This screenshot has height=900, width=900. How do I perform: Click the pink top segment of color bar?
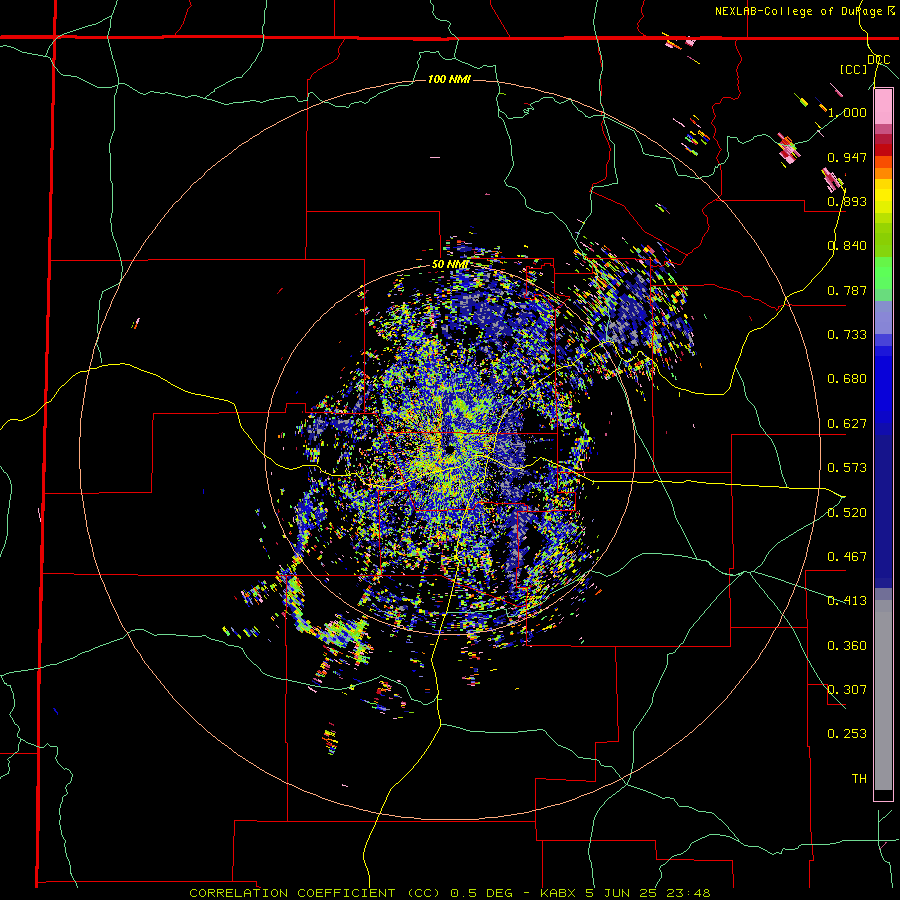pyautogui.click(x=883, y=107)
